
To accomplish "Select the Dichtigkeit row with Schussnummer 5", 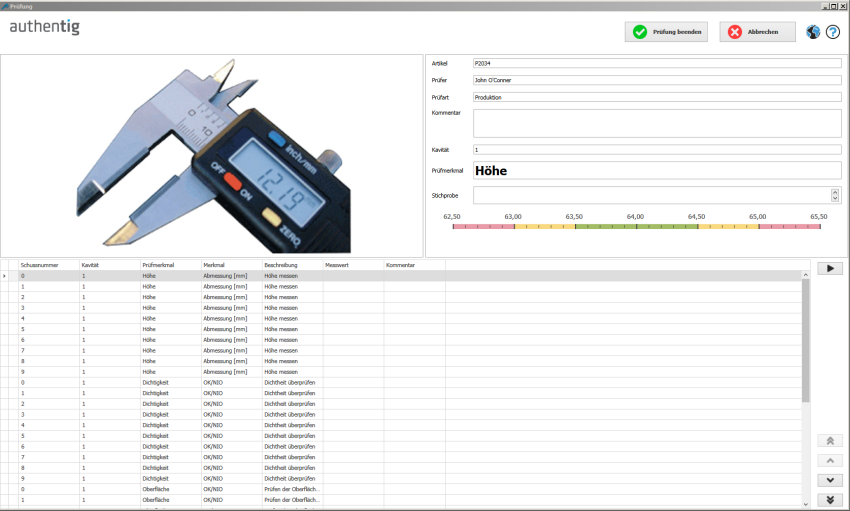I will 401,436.
